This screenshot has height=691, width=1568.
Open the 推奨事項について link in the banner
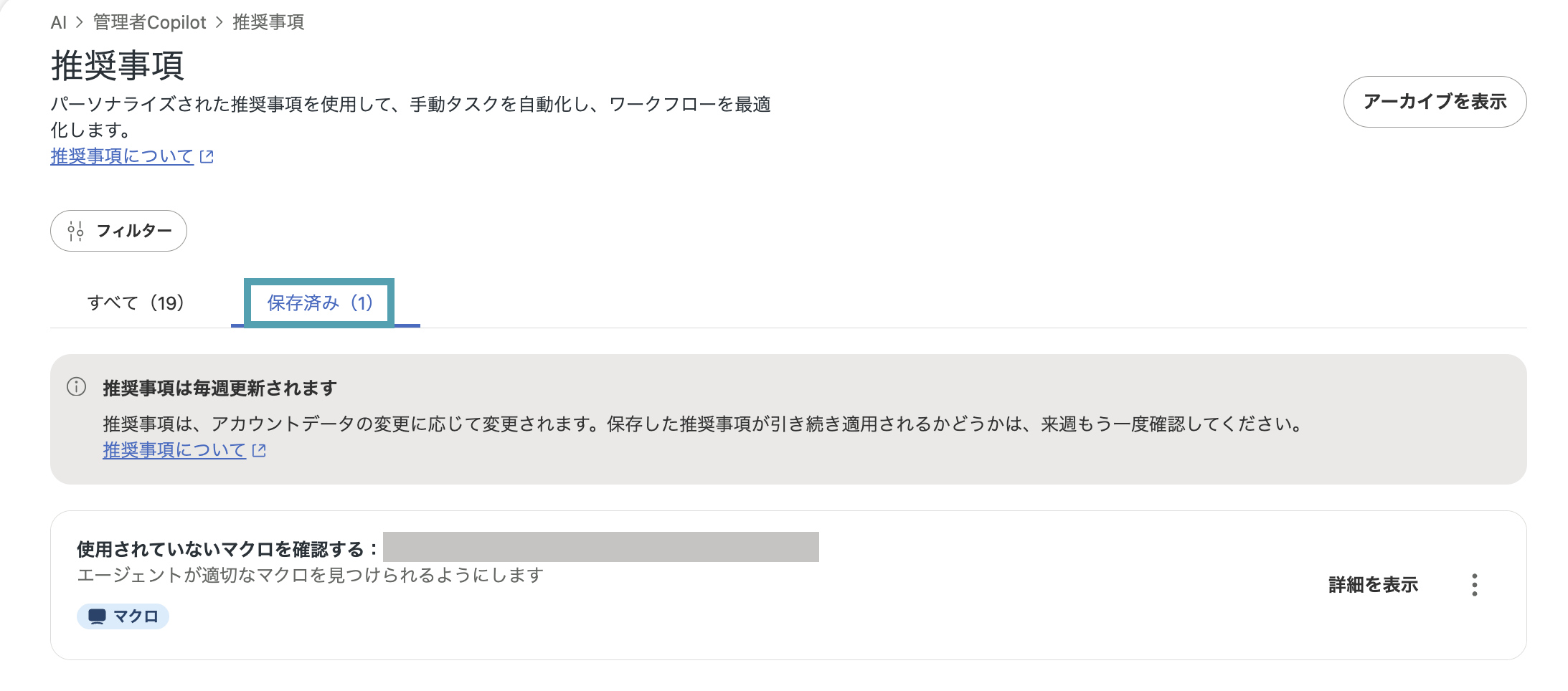point(174,450)
